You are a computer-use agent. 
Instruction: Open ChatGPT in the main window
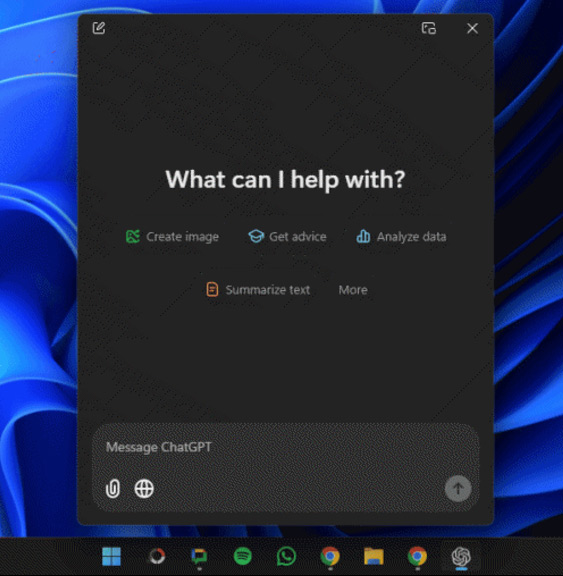pyautogui.click(x=429, y=28)
